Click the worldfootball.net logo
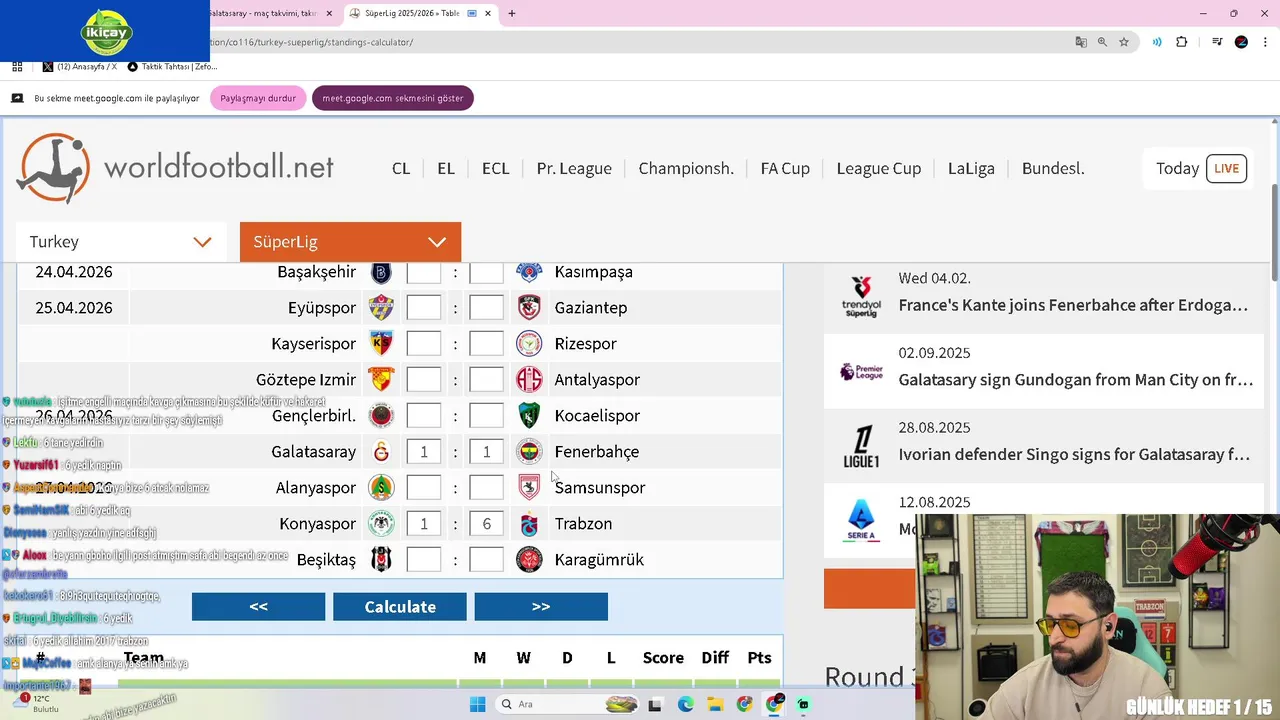 (x=175, y=168)
